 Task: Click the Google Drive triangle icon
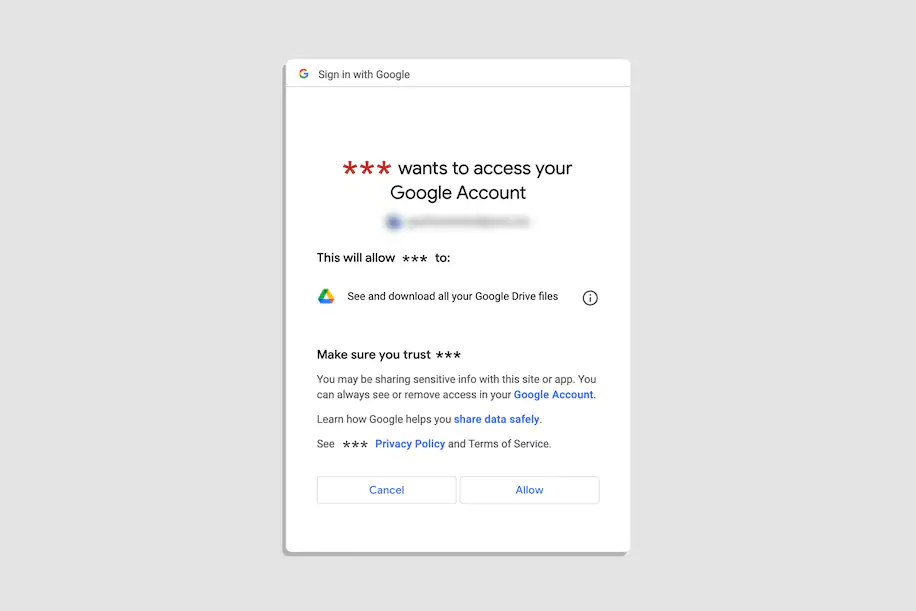click(326, 296)
